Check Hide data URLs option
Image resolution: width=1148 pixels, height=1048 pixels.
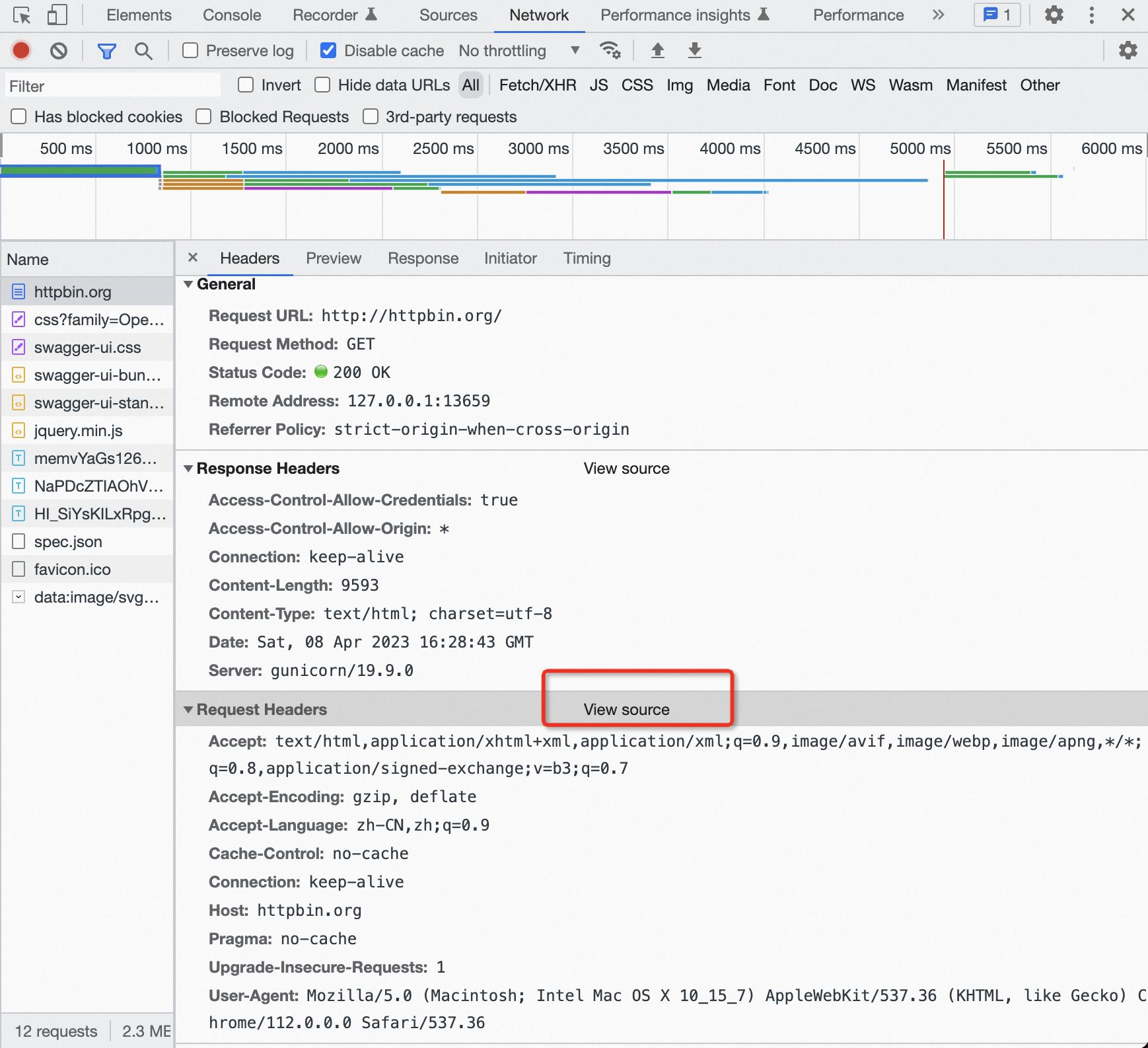click(x=322, y=85)
